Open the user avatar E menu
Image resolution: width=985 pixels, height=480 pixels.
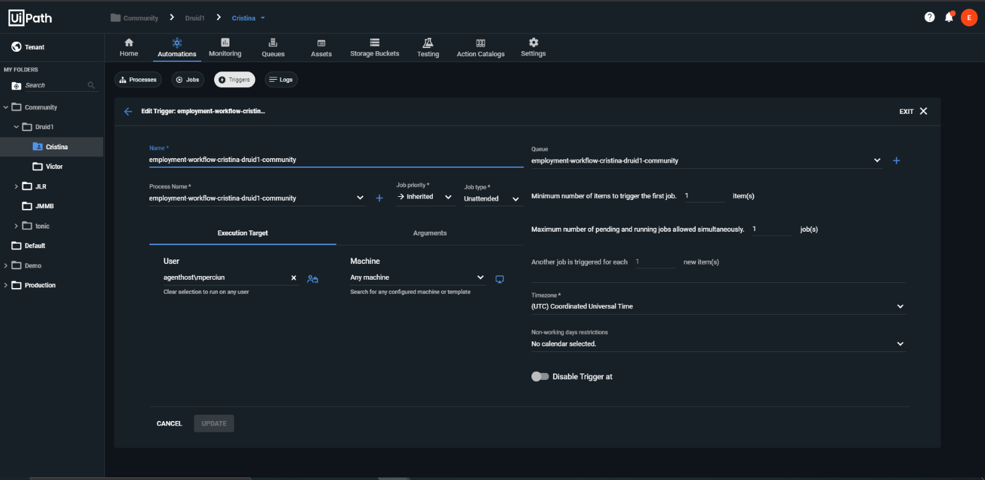(x=969, y=18)
